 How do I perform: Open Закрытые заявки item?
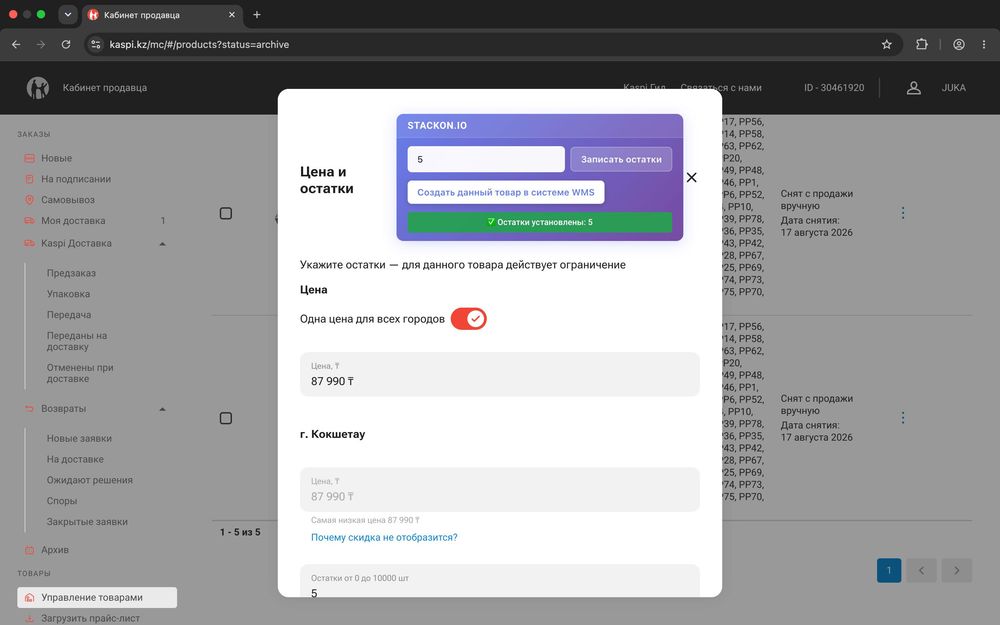click(87, 522)
